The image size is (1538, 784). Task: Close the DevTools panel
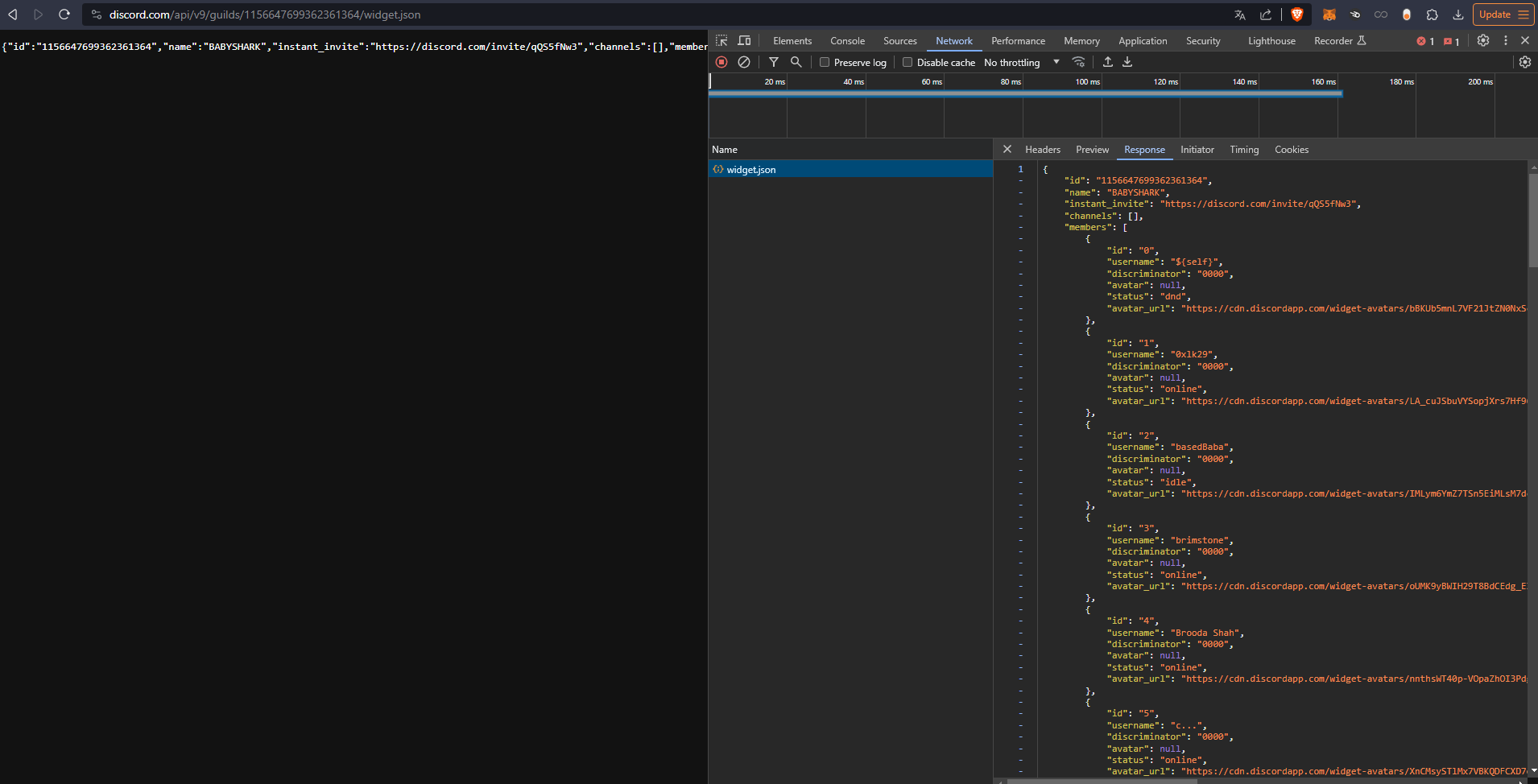pos(1525,40)
